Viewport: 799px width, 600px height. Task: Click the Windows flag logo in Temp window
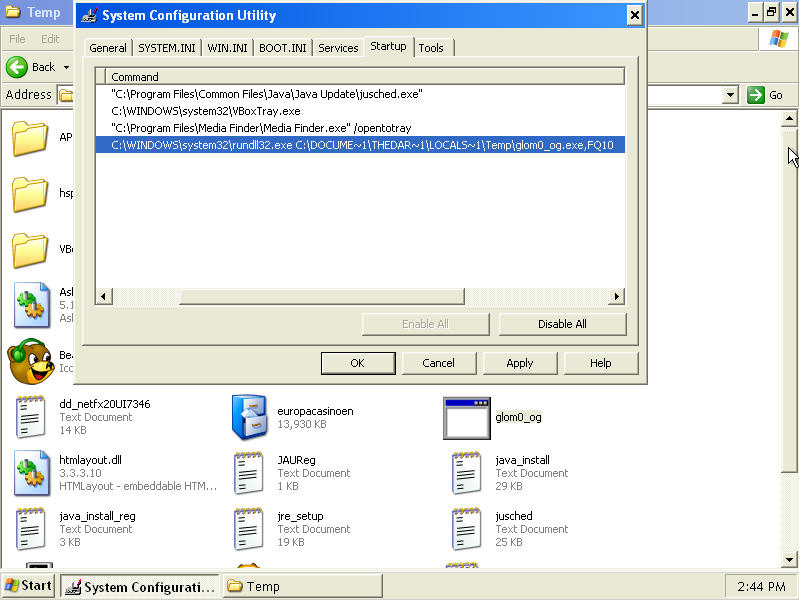pyautogui.click(x=779, y=38)
